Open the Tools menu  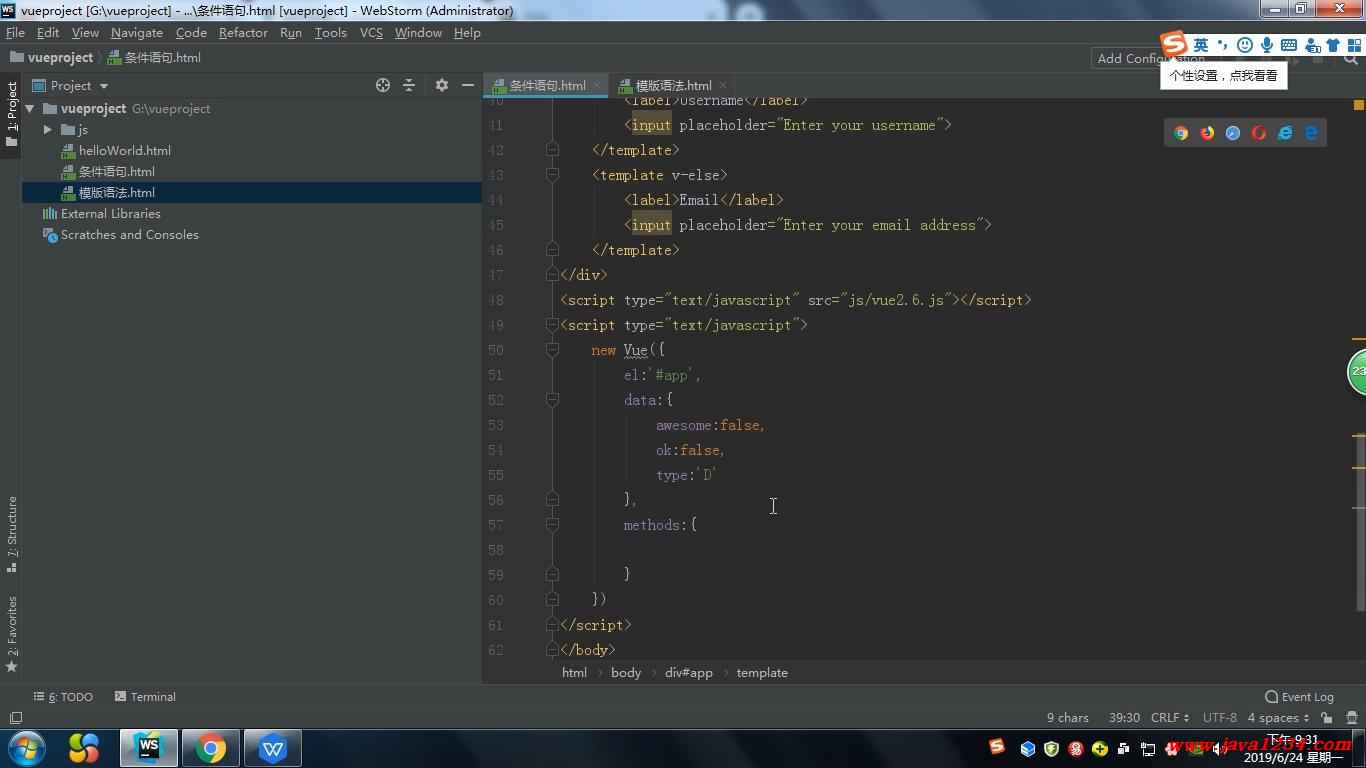pos(330,32)
